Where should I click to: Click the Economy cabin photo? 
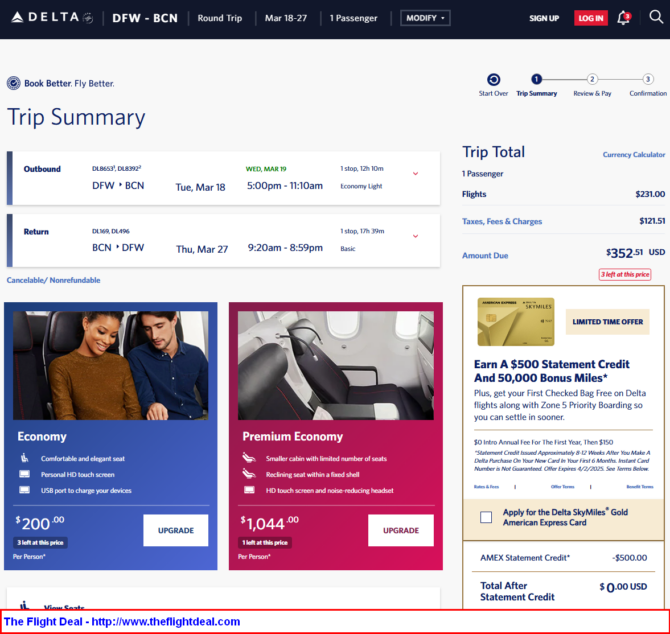tap(111, 365)
